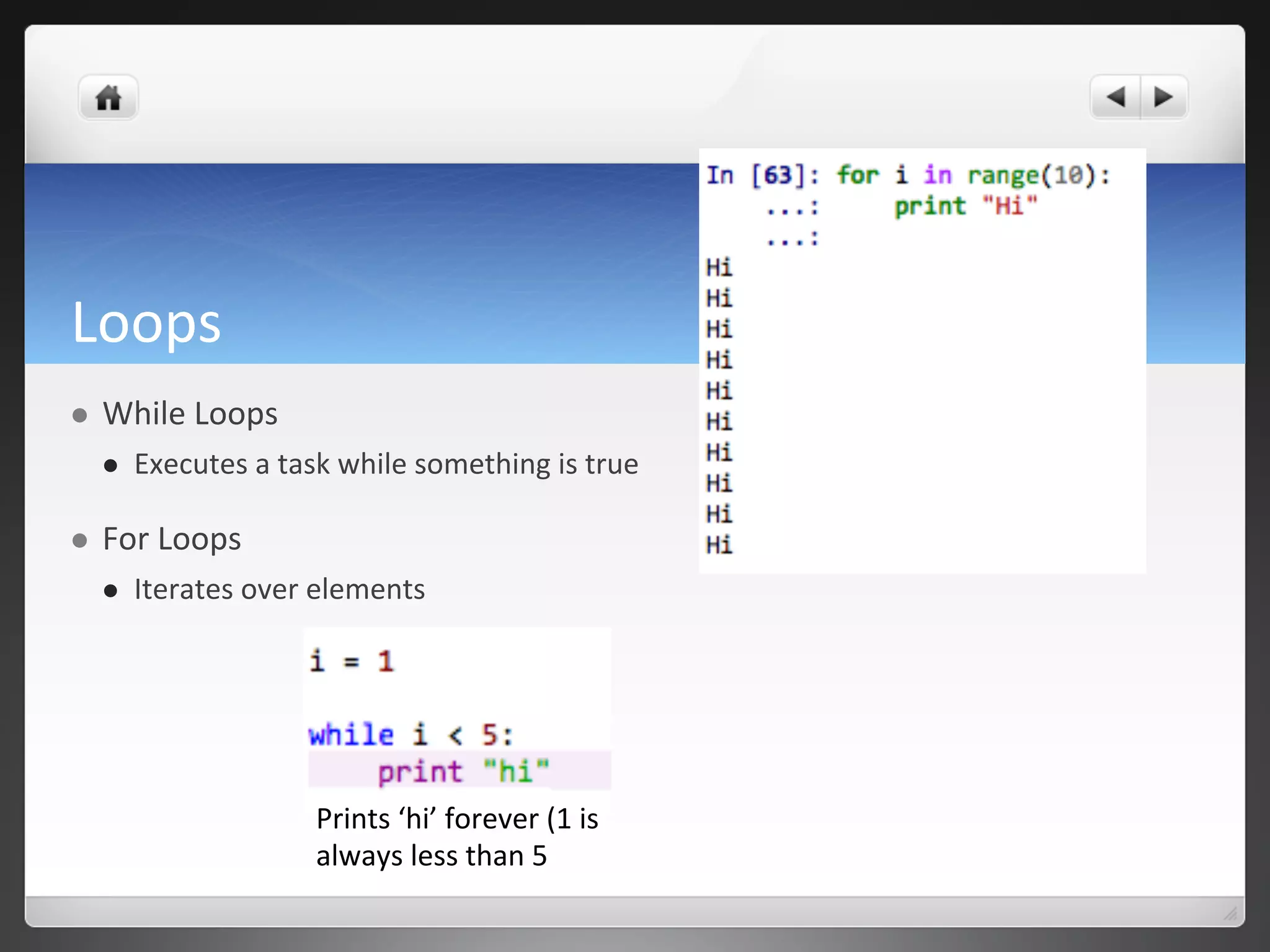Click the highlighted print "hi" line
Screen dimensions: 1270x952
pyautogui.click(x=460, y=770)
